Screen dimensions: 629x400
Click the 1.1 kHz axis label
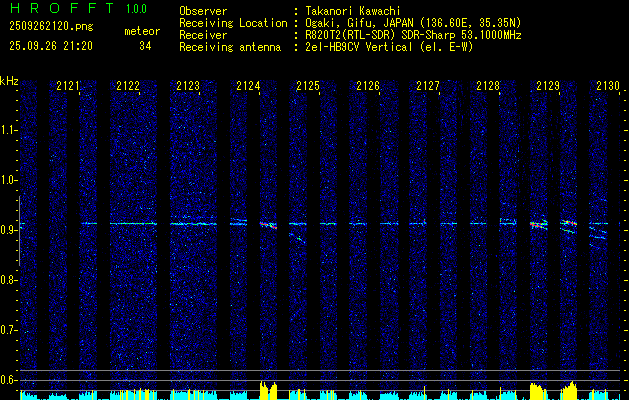(9, 130)
